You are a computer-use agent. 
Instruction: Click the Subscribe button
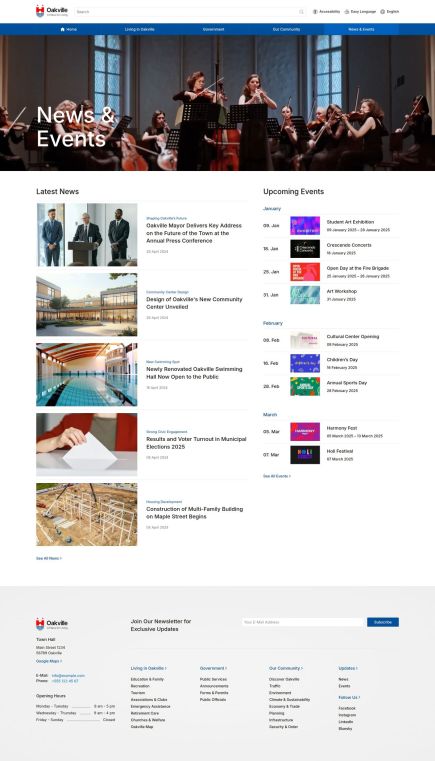click(383, 622)
